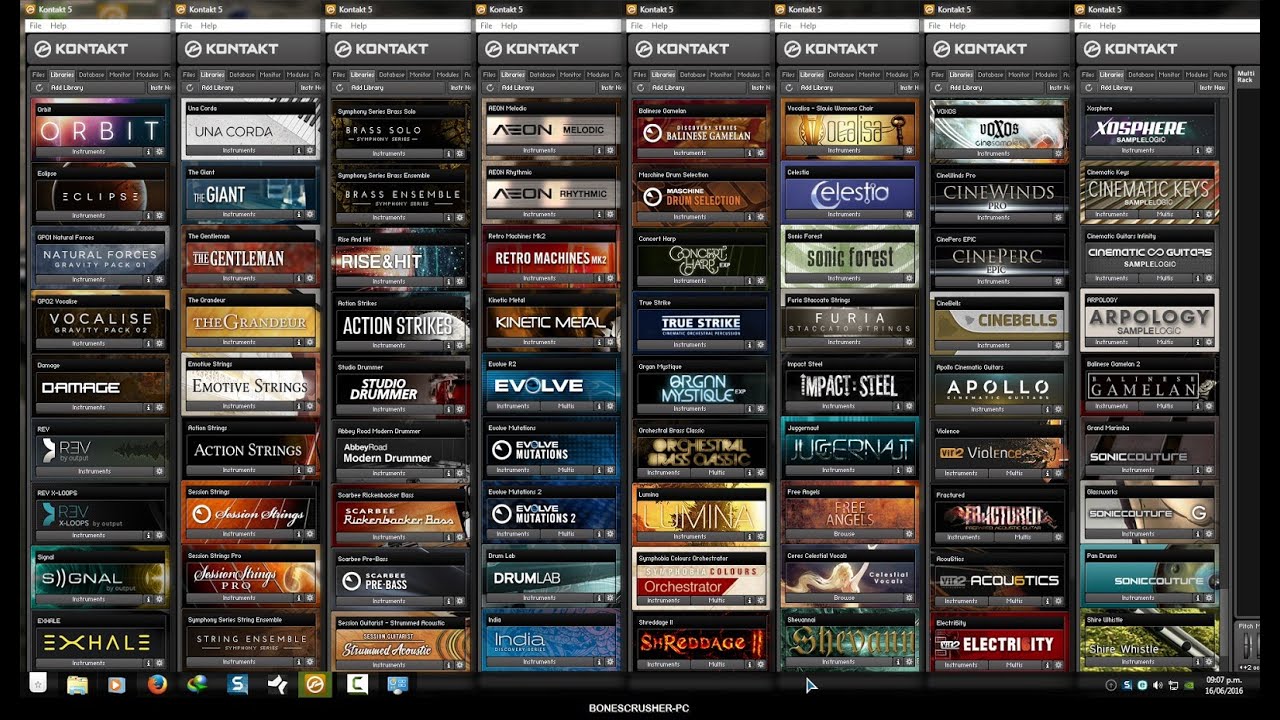Expand Instruments for Kinetic Metal library
This screenshot has height=720, width=1280.
point(538,343)
